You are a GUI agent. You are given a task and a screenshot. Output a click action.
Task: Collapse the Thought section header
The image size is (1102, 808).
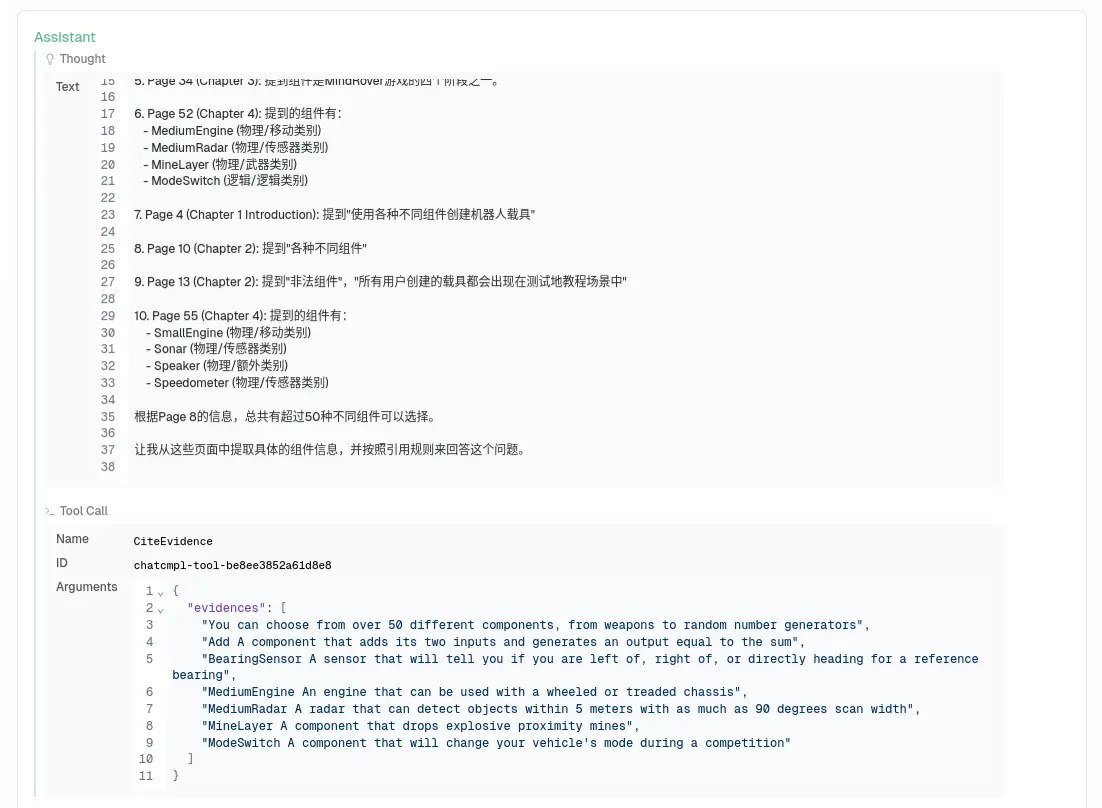[x=82, y=59]
